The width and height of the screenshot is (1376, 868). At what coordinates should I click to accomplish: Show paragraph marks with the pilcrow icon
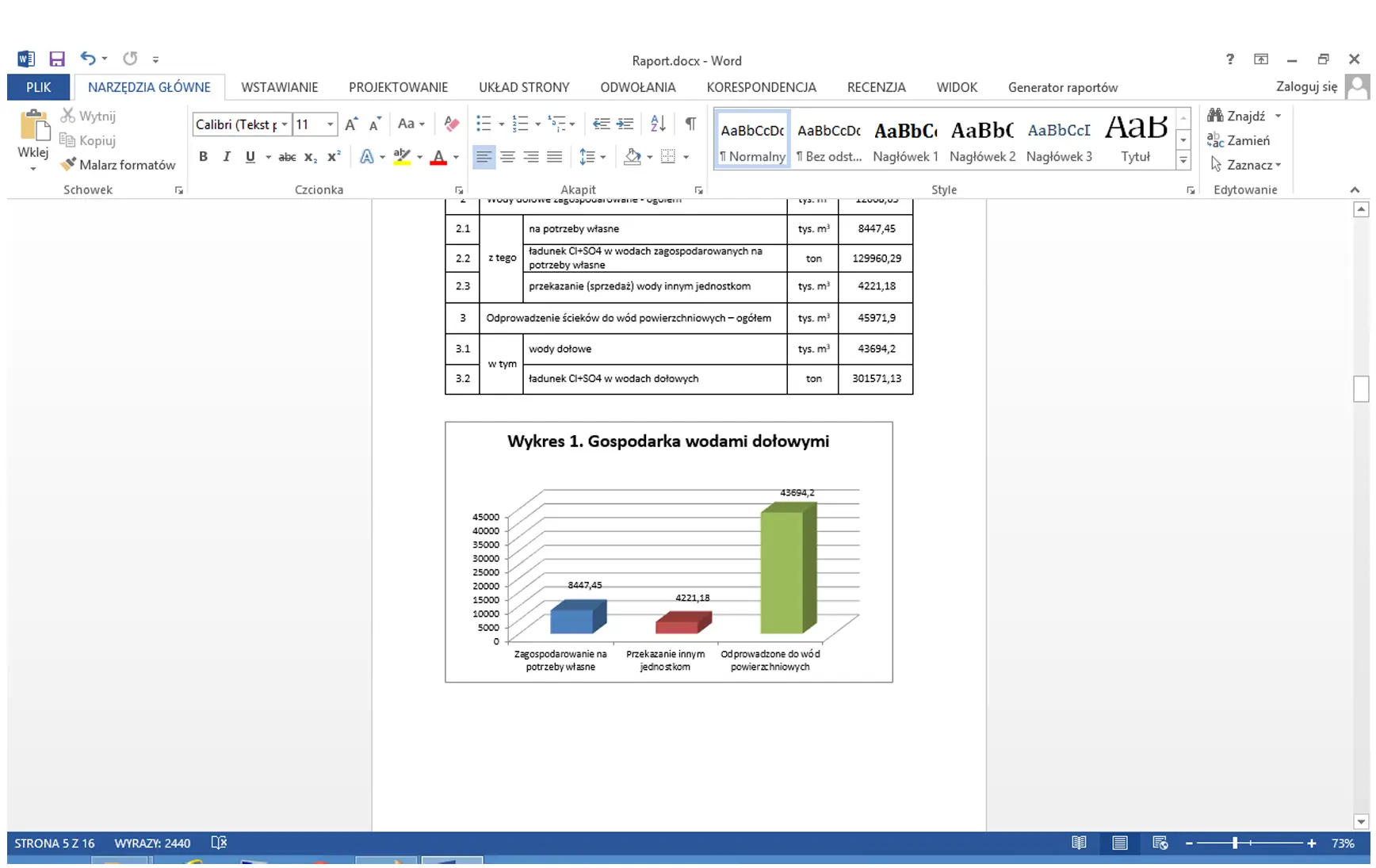690,124
